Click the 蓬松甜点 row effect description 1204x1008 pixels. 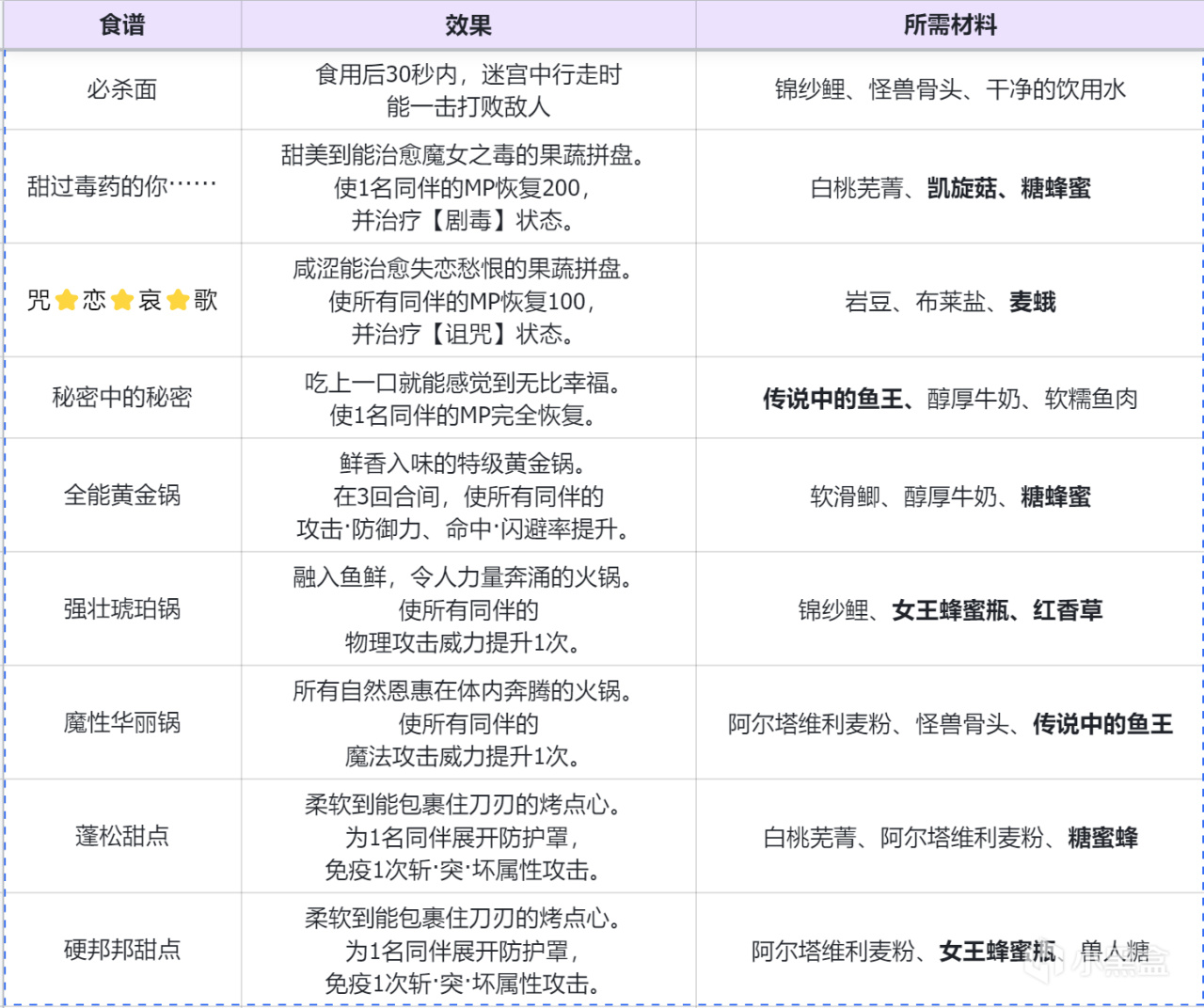pos(462,837)
